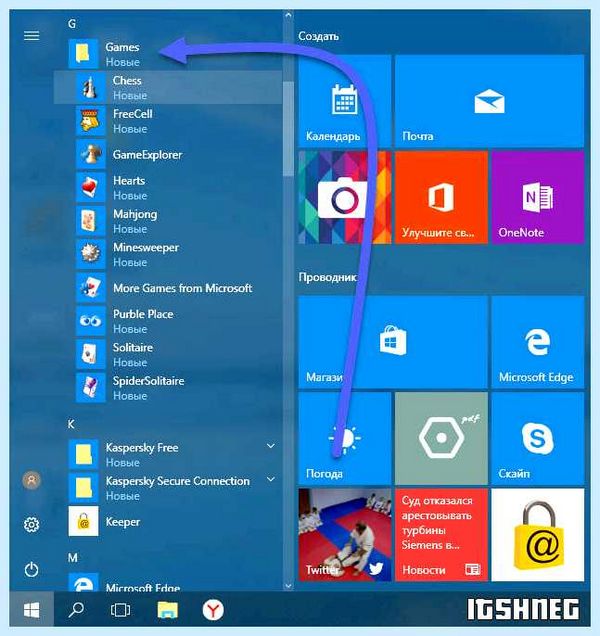Launch Minesweeper game
600x636 pixels.
coord(168,254)
